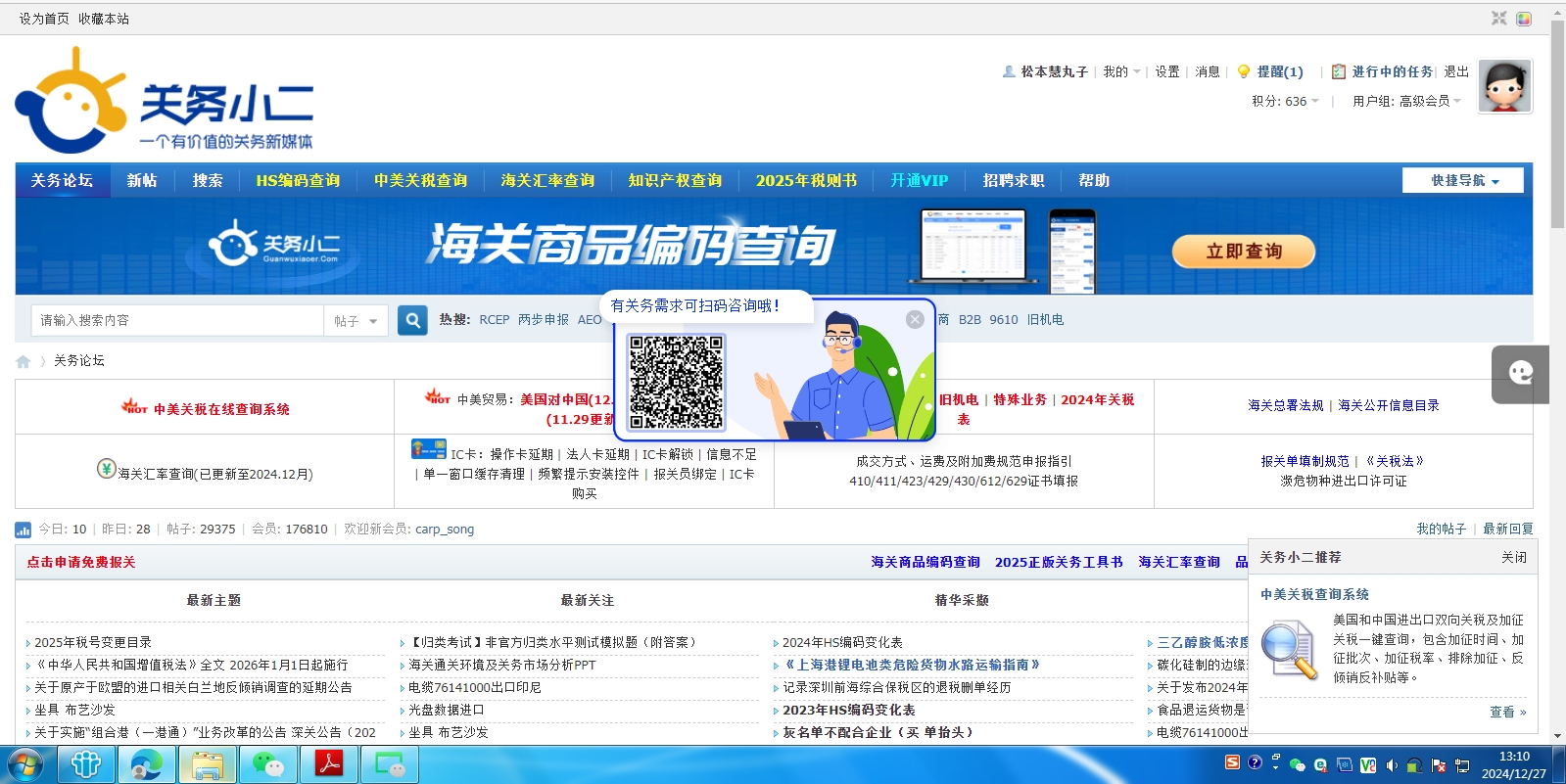This screenshot has width=1566, height=784.
Task: Open post 2024年HS编码变化表
Action: pos(842,642)
